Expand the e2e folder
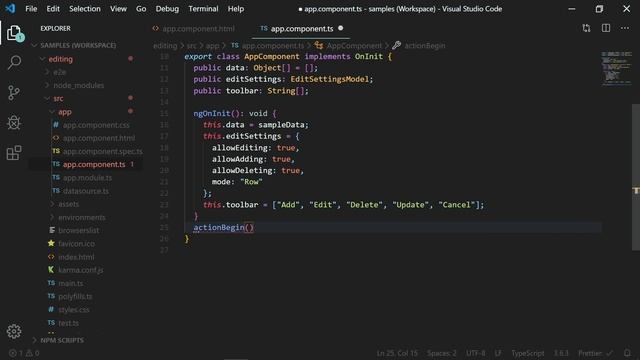The image size is (640, 360). tap(59, 72)
